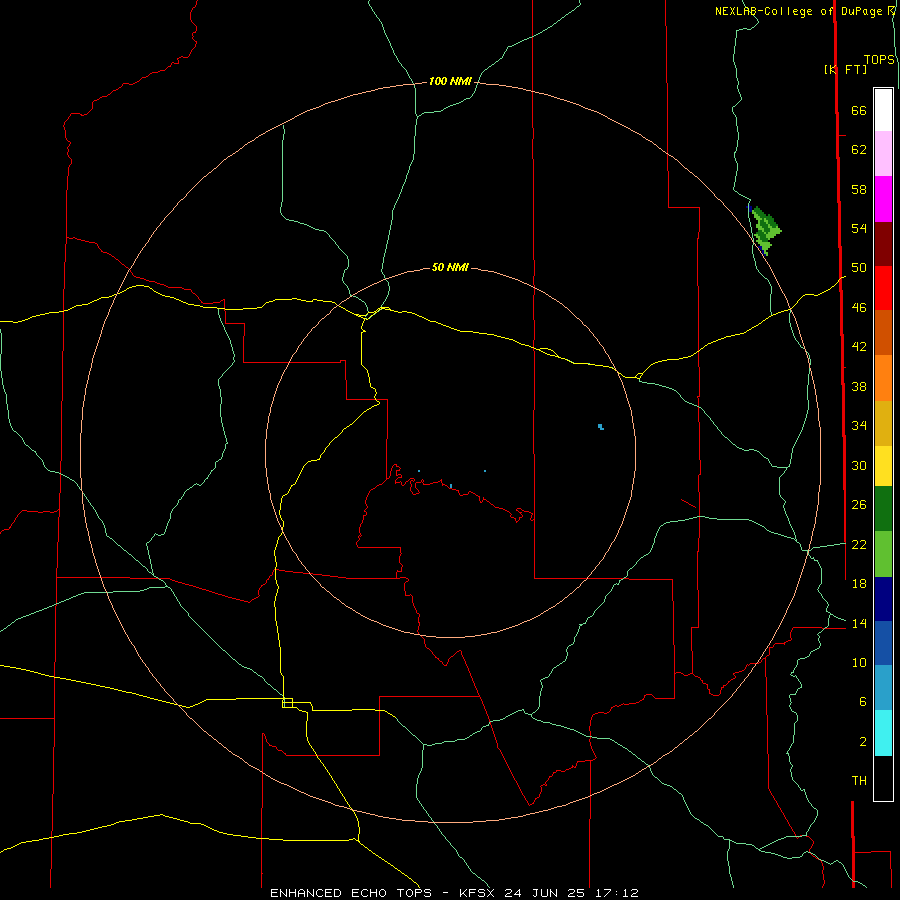Click the green echo cluster on the 100 NMI ring
The width and height of the screenshot is (900, 900).
[766, 230]
